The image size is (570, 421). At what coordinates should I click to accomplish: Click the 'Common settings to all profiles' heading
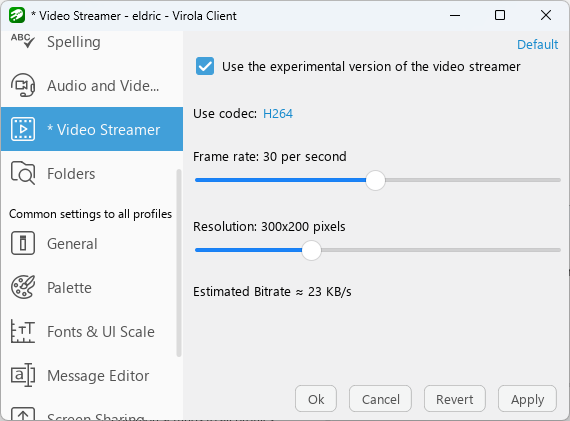coord(91,214)
